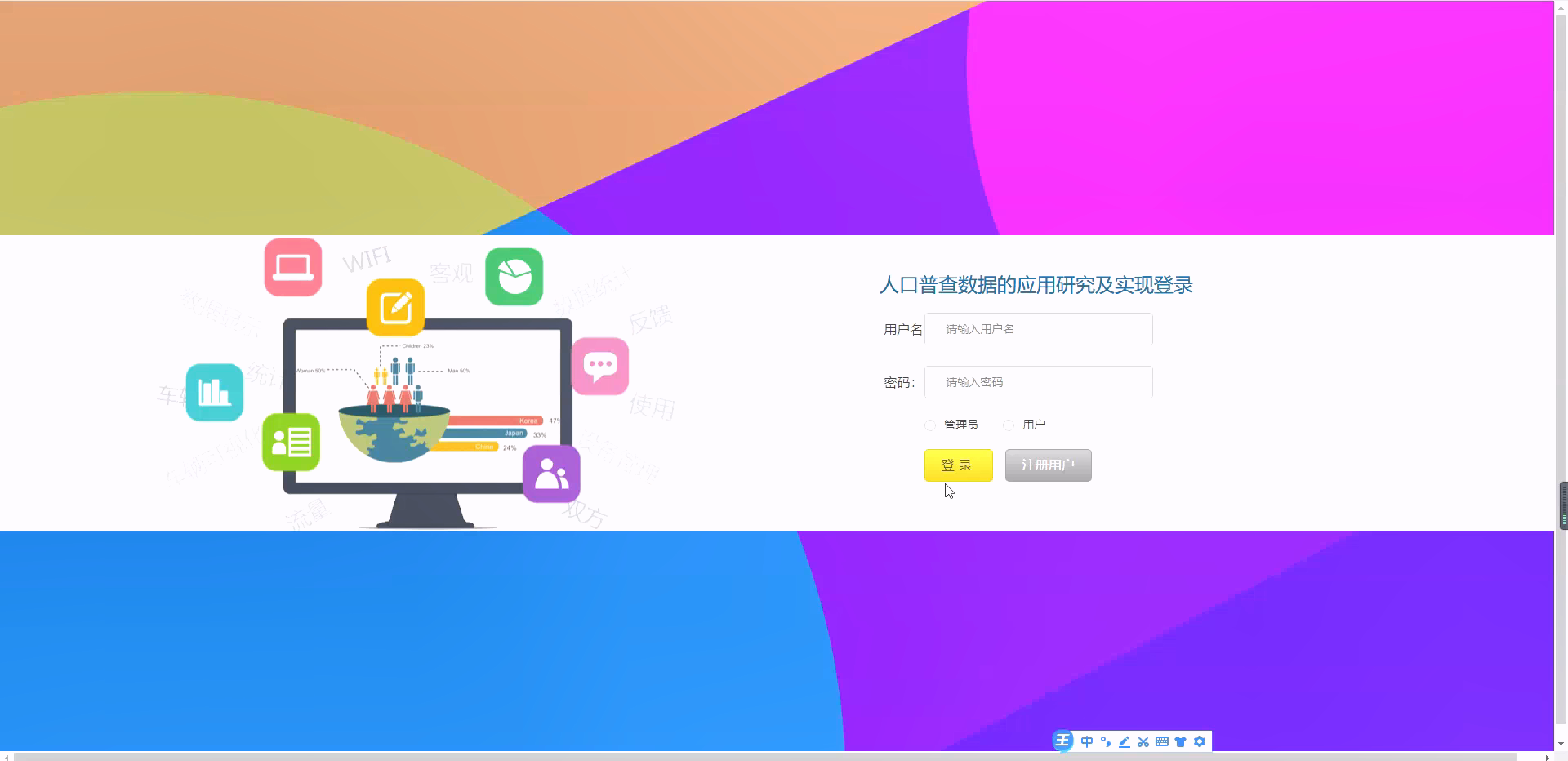Open the Sogou input method logo
Screen dimensions: 1568x761
coord(1062,741)
